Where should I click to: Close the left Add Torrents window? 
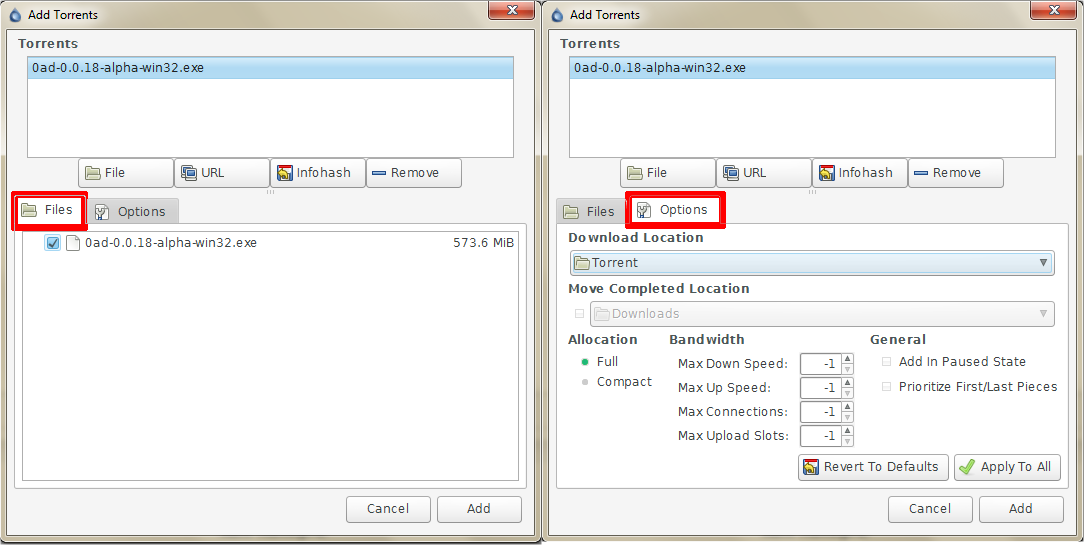pos(512,10)
